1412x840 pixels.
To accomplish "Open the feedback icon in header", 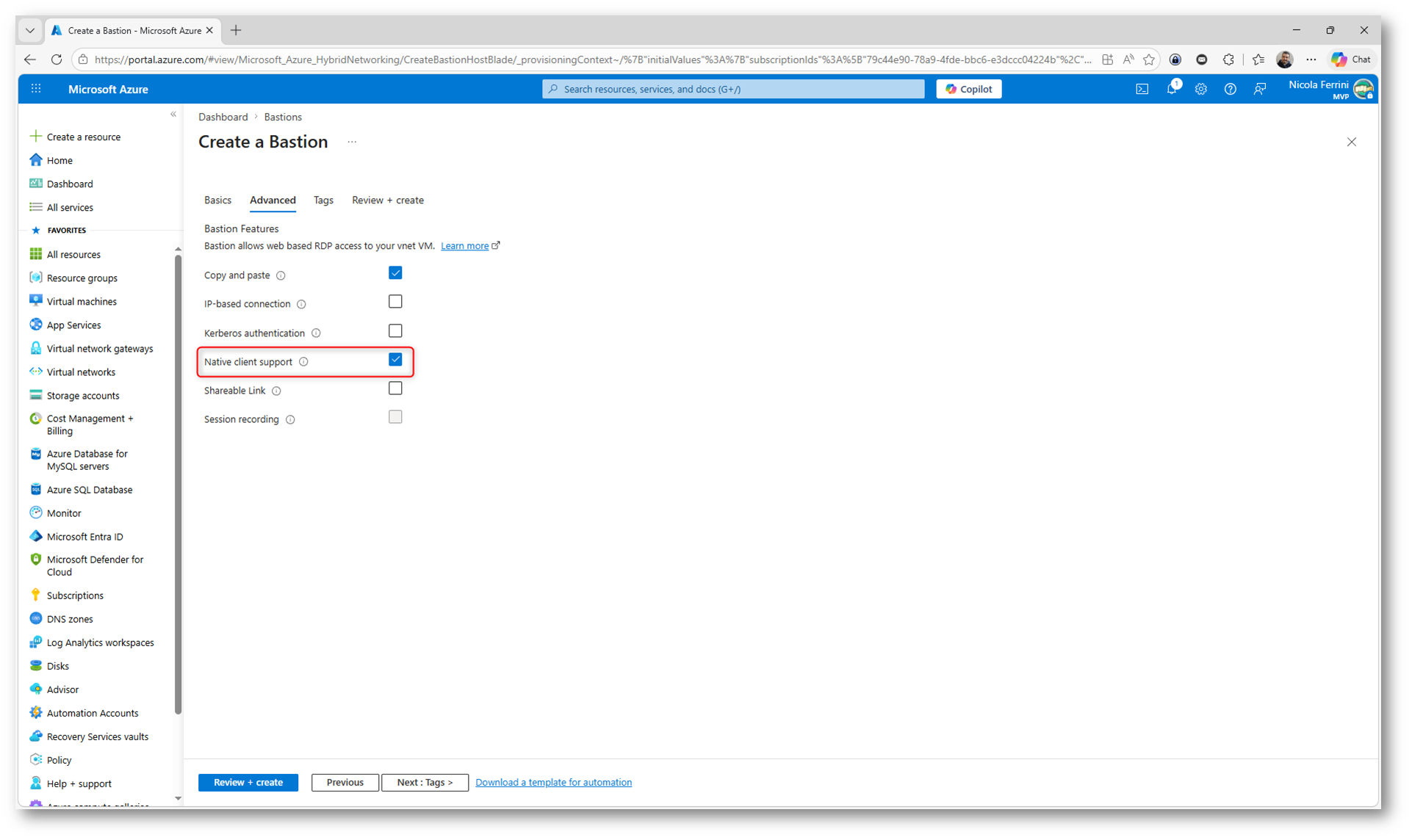I will coord(1259,89).
